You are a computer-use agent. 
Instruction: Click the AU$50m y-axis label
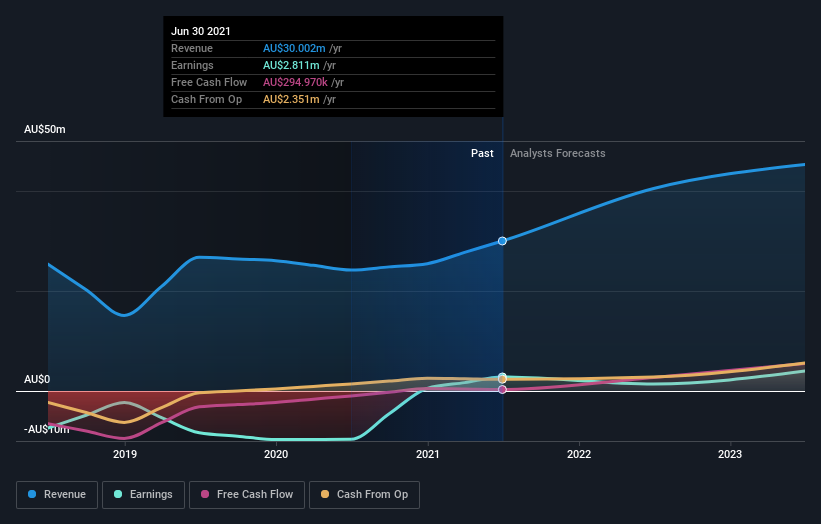click(x=45, y=129)
